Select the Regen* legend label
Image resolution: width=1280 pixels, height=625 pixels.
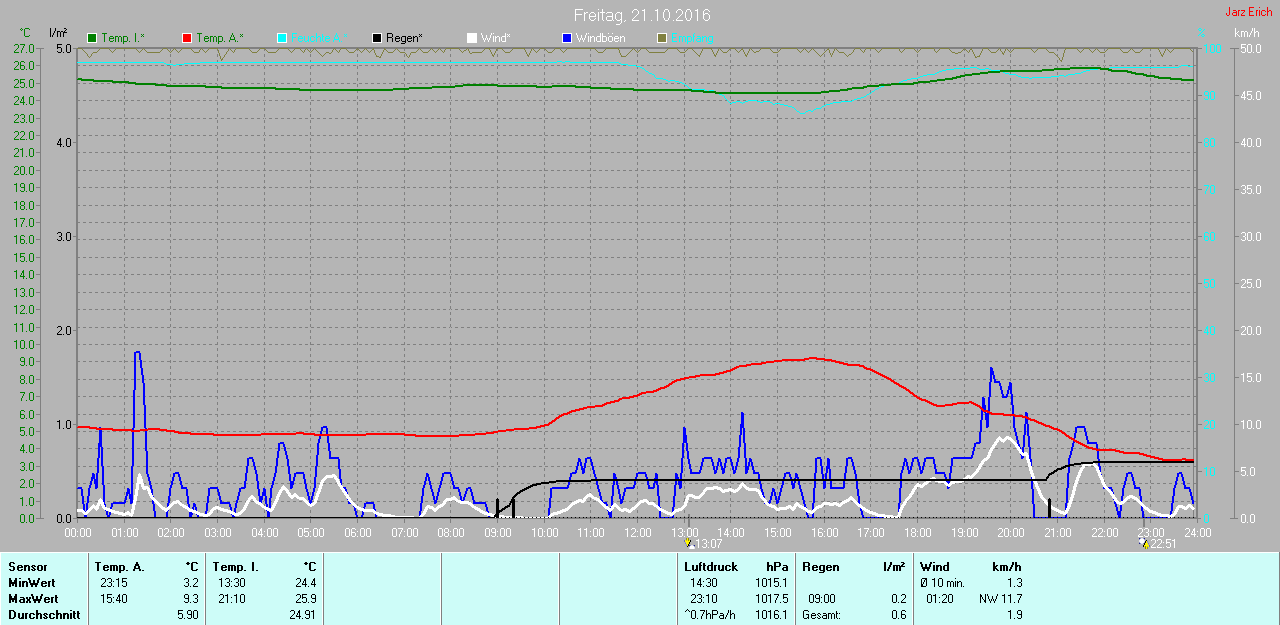tap(404, 38)
